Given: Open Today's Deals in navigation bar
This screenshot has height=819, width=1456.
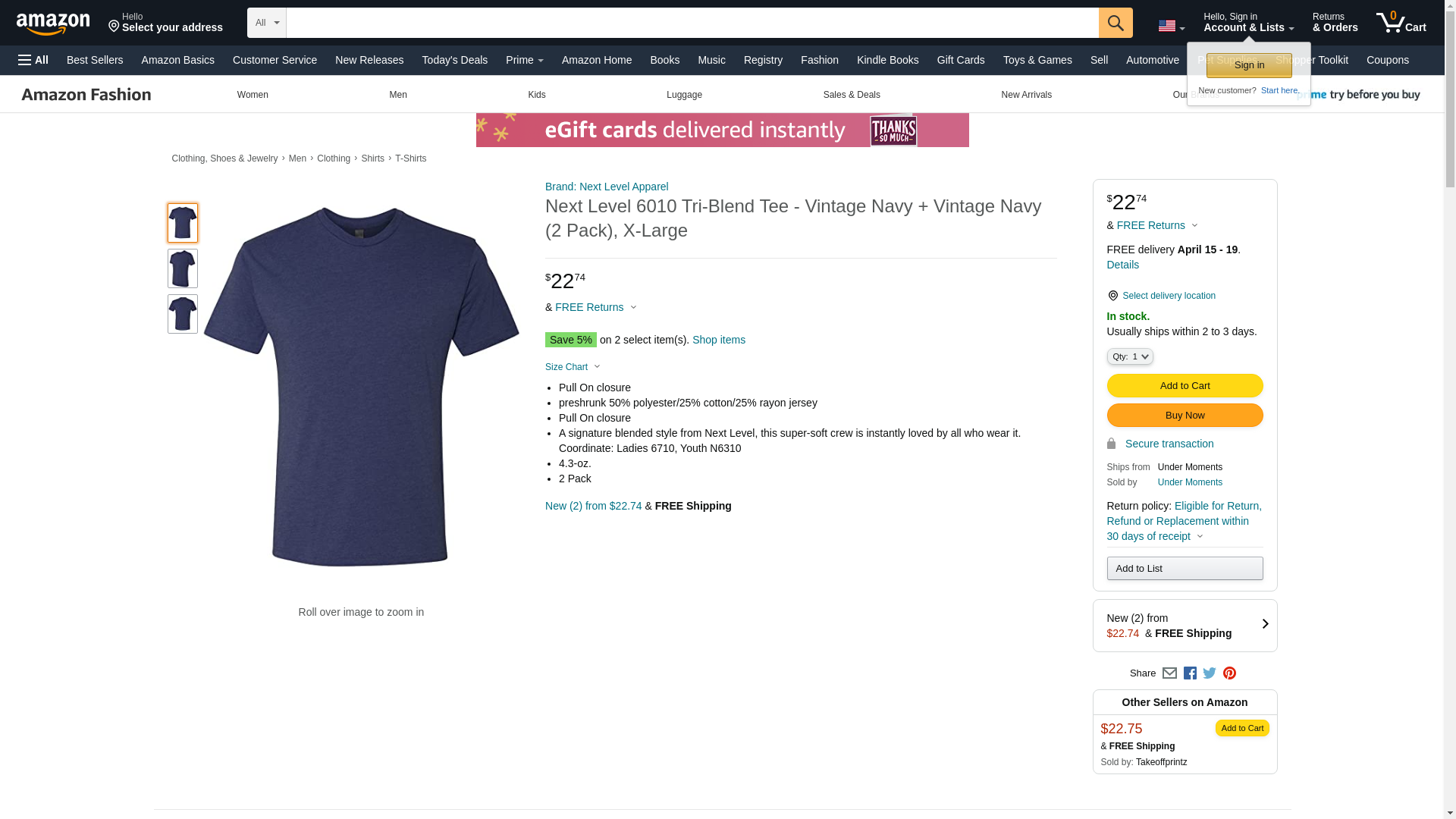Looking at the screenshot, I should (454, 60).
